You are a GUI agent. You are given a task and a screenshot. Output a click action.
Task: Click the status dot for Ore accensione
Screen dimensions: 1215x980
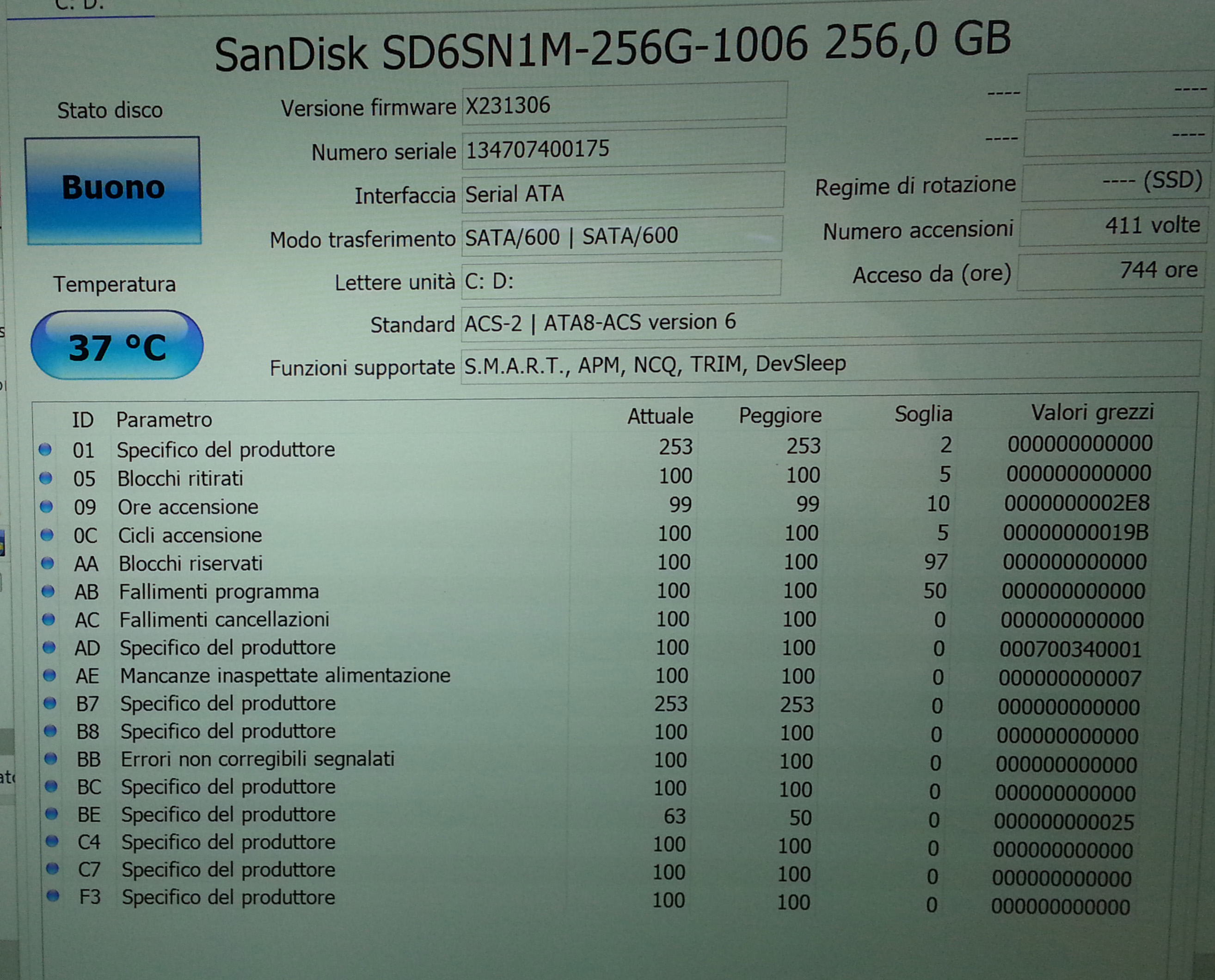tap(46, 506)
